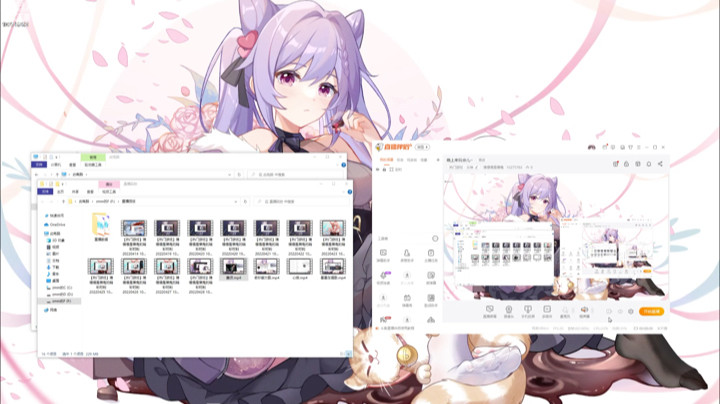The width and height of the screenshot is (720, 404).
Task: Click the search box in back Explorer window
Action: [294, 174]
